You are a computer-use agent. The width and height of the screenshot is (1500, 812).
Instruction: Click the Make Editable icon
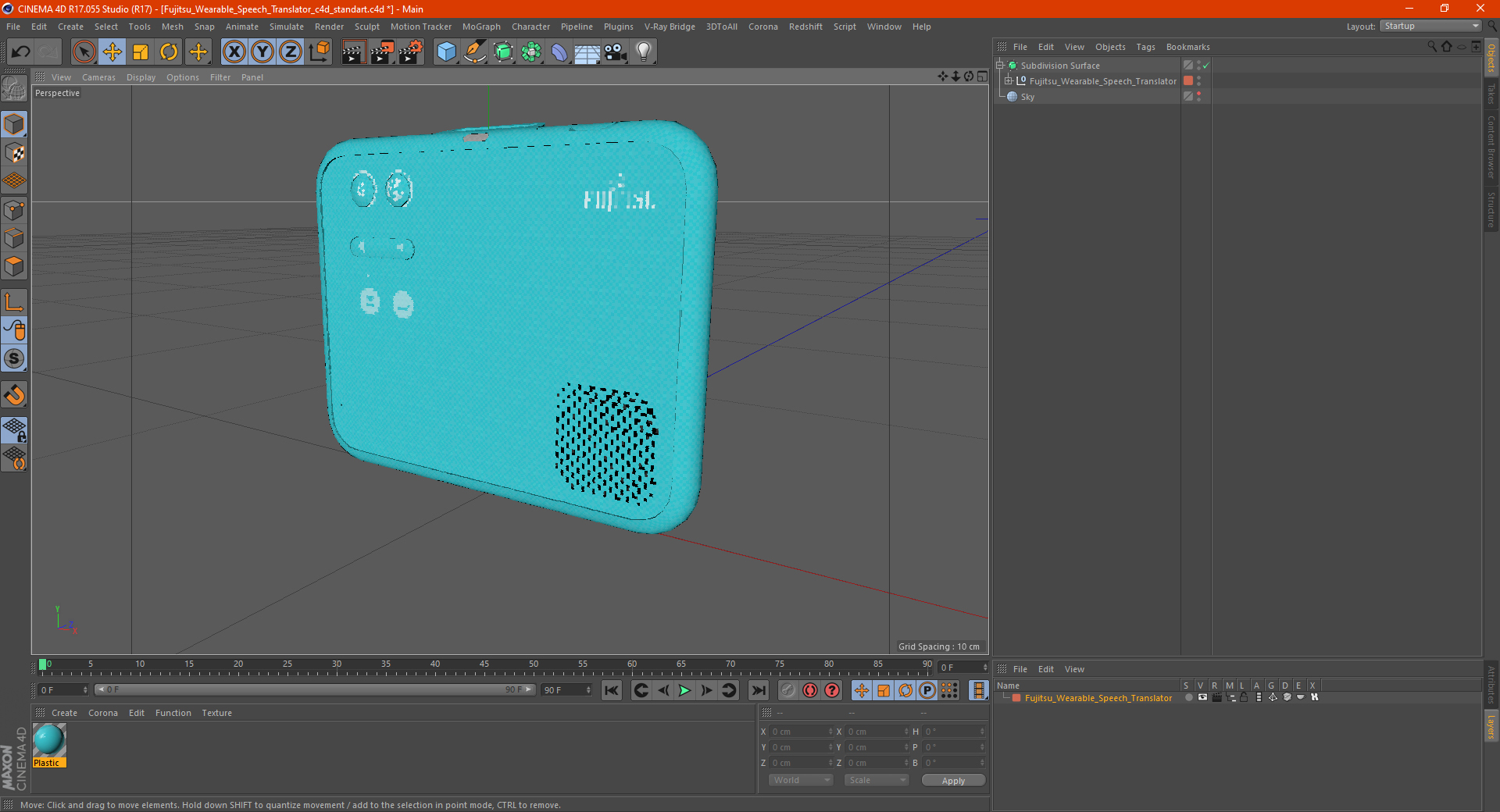14,89
